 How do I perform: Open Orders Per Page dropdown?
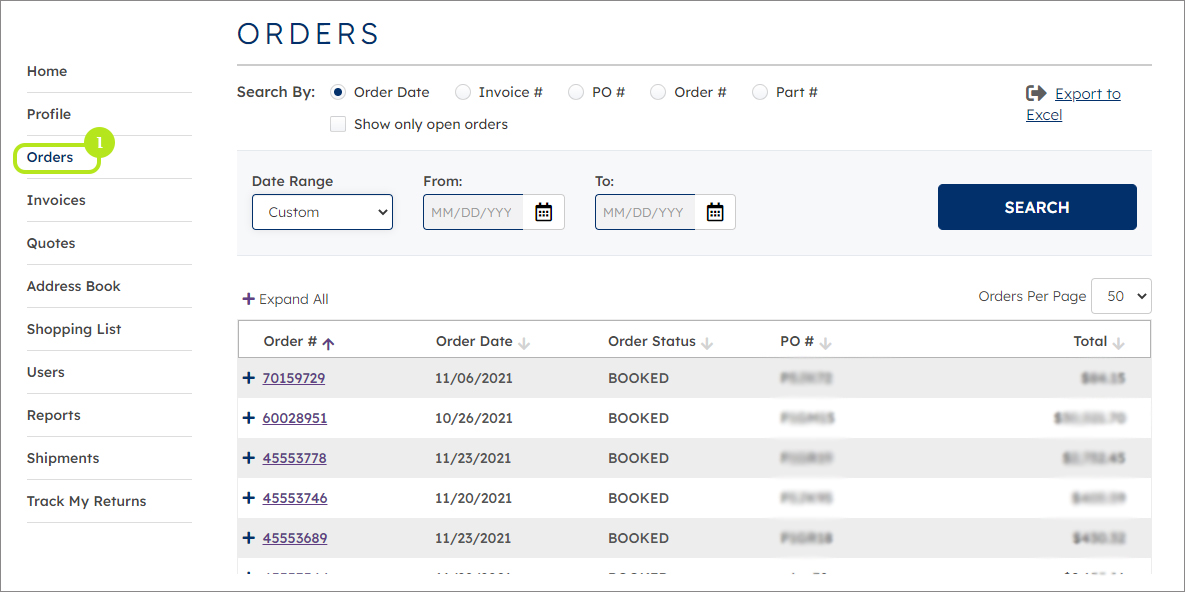click(1122, 296)
